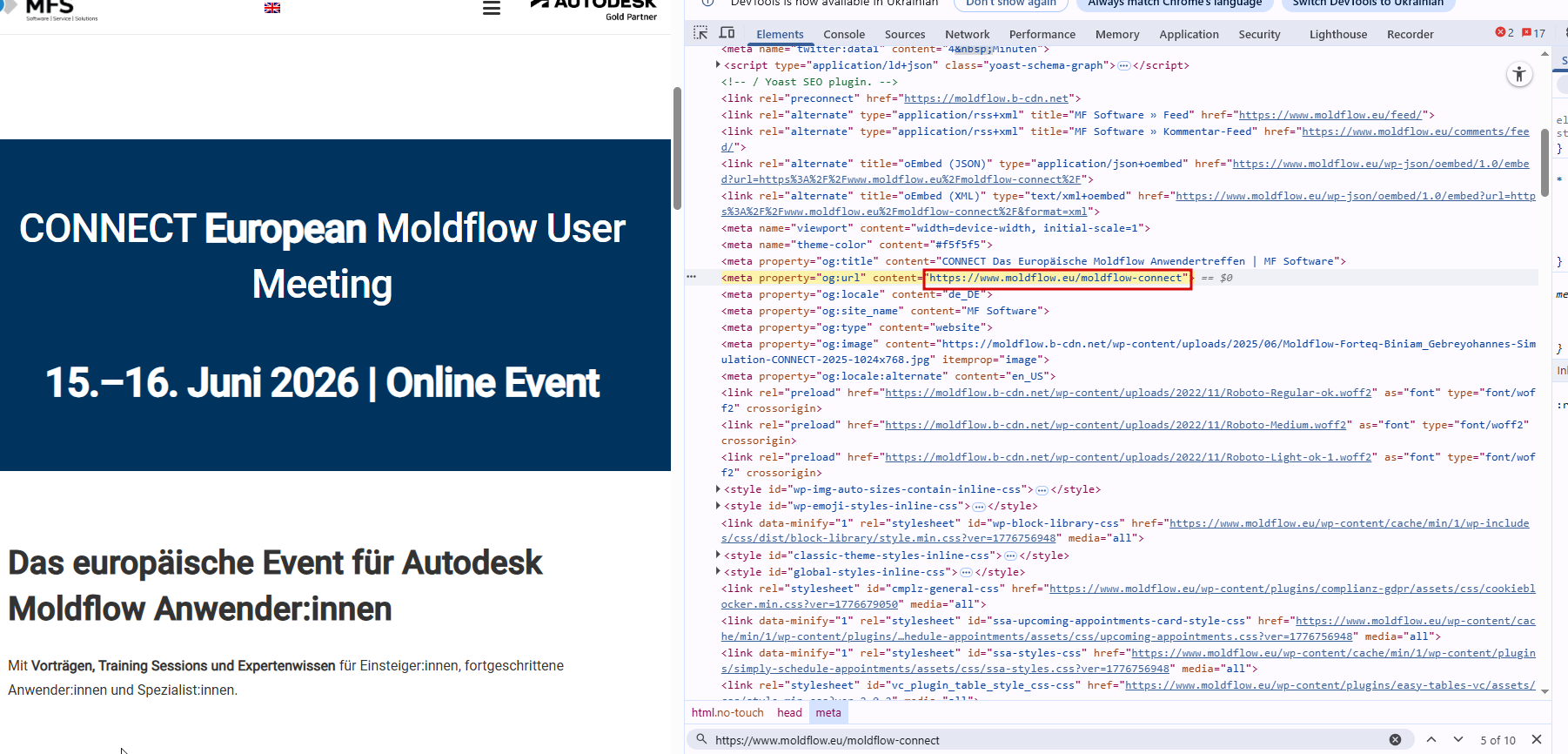The width and height of the screenshot is (1568, 754).
Task: Select meta in the breadcrumb
Action: pyautogui.click(x=828, y=712)
